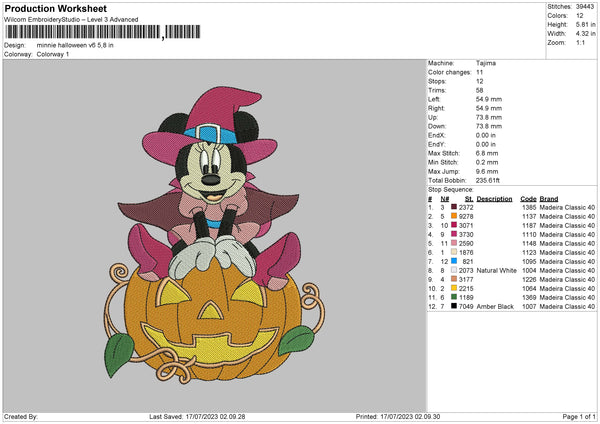Image resolution: width=600 pixels, height=424 pixels.
Task: Click the green thread swatch 1189
Action: (x=454, y=297)
